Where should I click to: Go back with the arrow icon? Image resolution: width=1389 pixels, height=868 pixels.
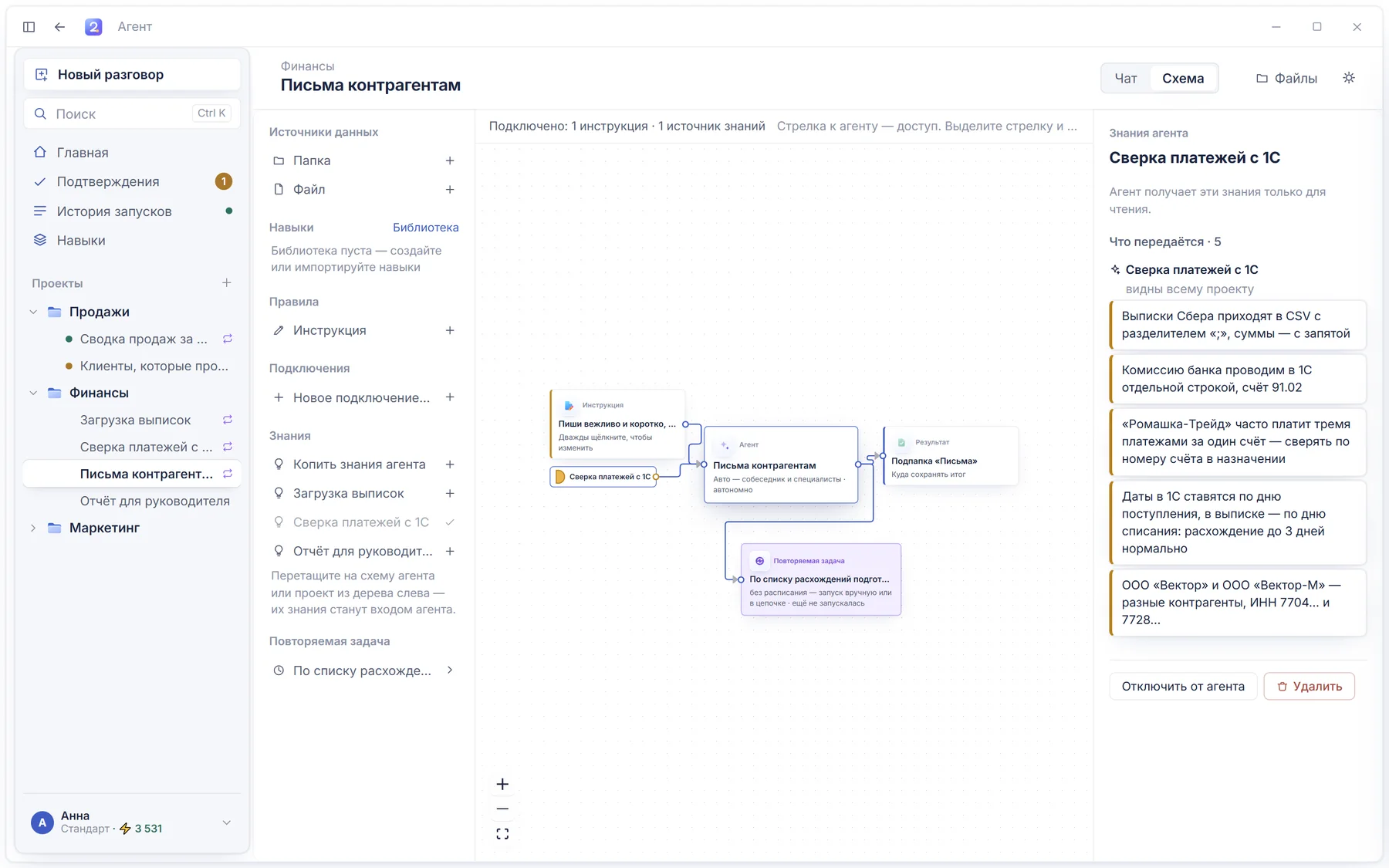tap(59, 27)
